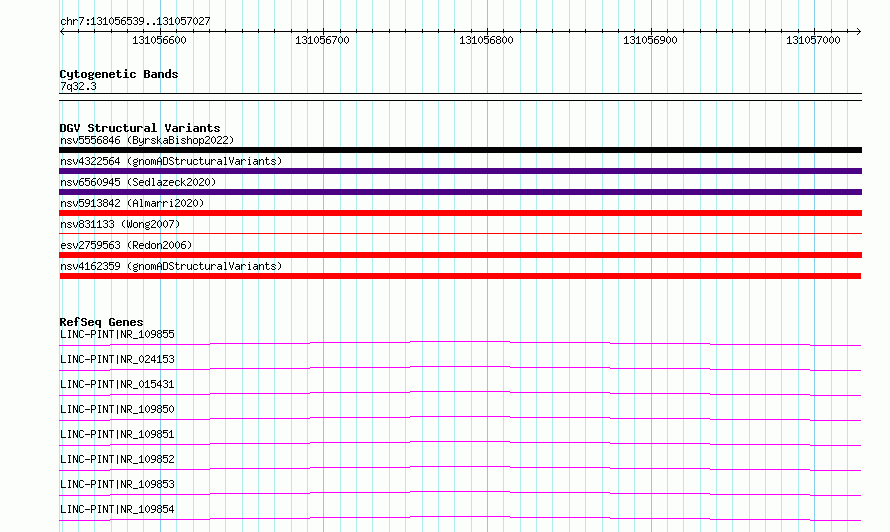
Task: Click the black nsv5556846 variant bar
Action: coord(460,150)
